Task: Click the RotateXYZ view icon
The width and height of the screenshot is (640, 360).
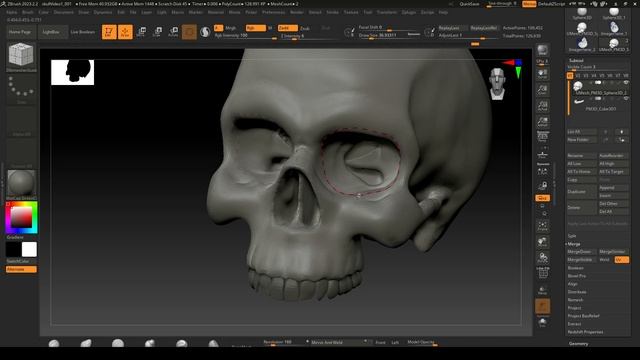Action: pos(542,258)
